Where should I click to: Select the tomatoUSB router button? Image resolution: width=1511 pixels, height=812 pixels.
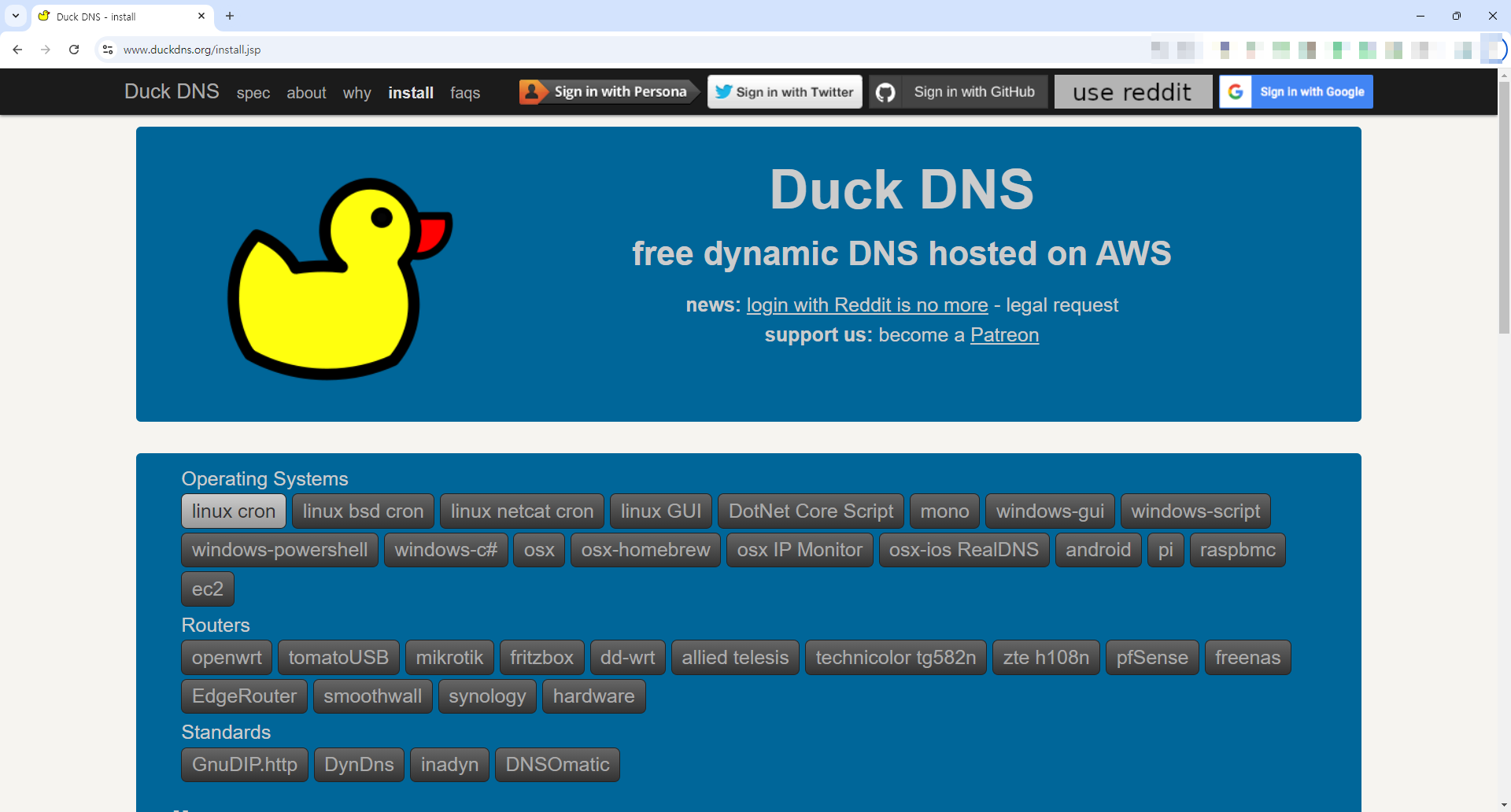pyautogui.click(x=338, y=658)
